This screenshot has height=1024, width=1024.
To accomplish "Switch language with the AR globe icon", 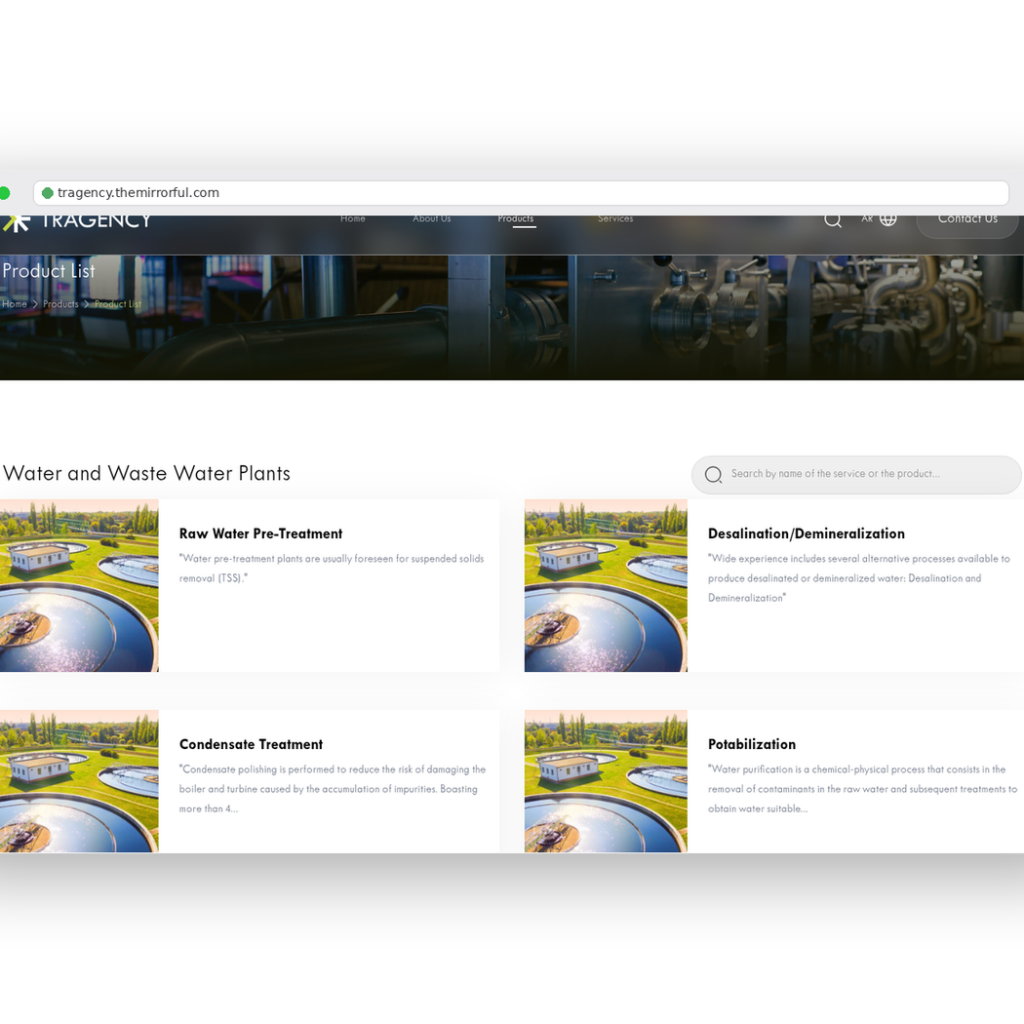I will (879, 219).
